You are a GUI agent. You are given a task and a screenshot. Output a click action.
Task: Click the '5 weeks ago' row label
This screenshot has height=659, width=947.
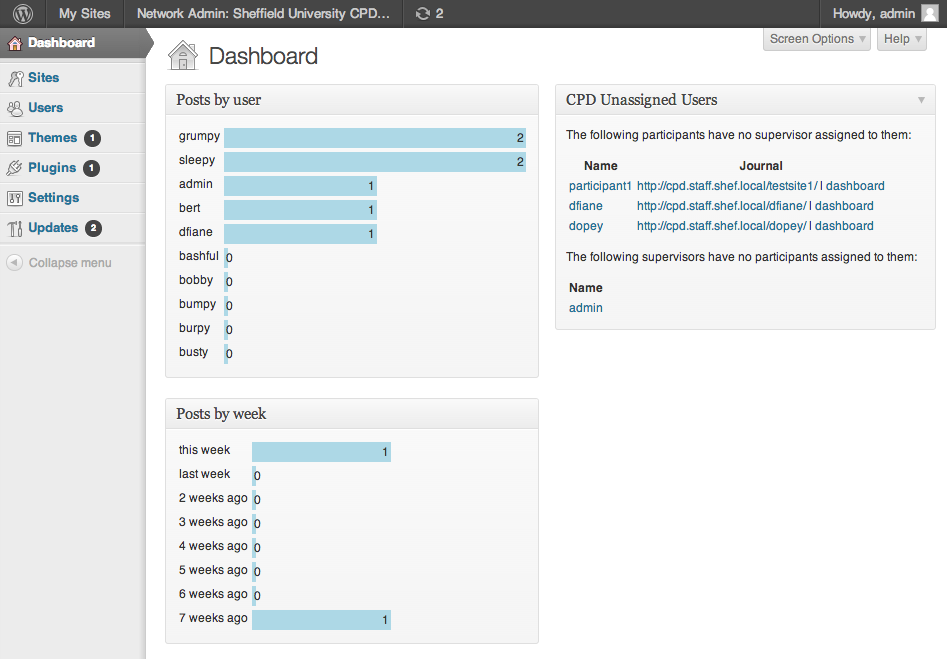213,570
